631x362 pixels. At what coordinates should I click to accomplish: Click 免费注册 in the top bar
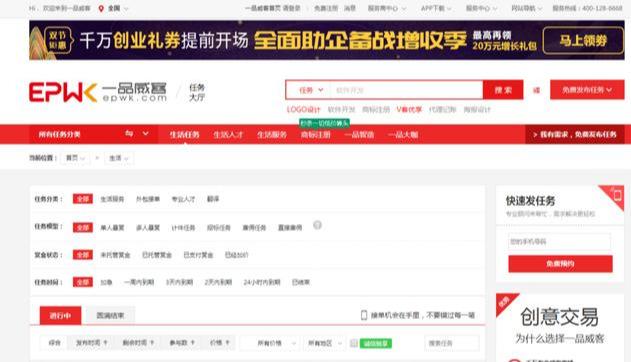point(326,8)
